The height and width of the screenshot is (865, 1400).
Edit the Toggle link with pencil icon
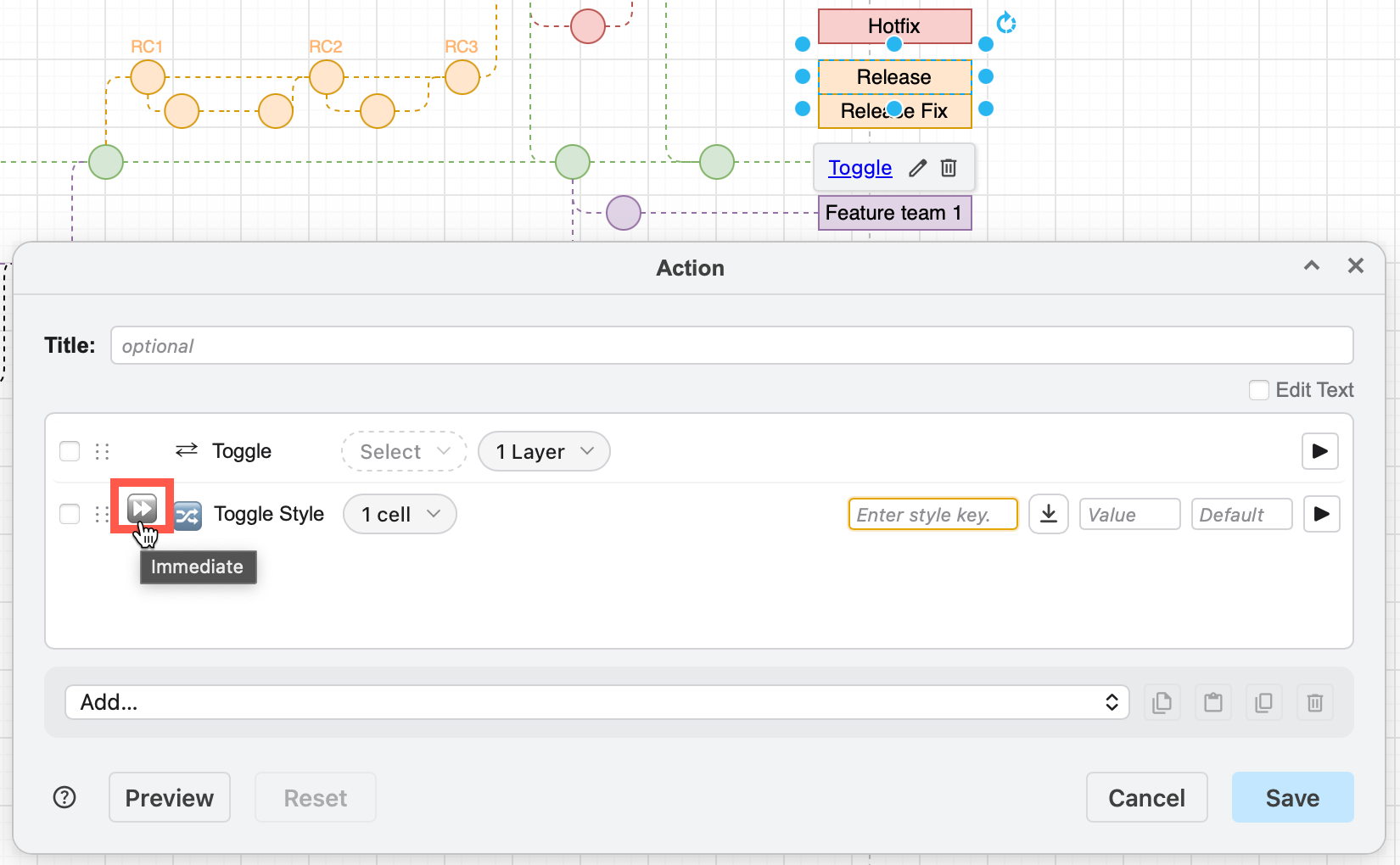(x=917, y=168)
